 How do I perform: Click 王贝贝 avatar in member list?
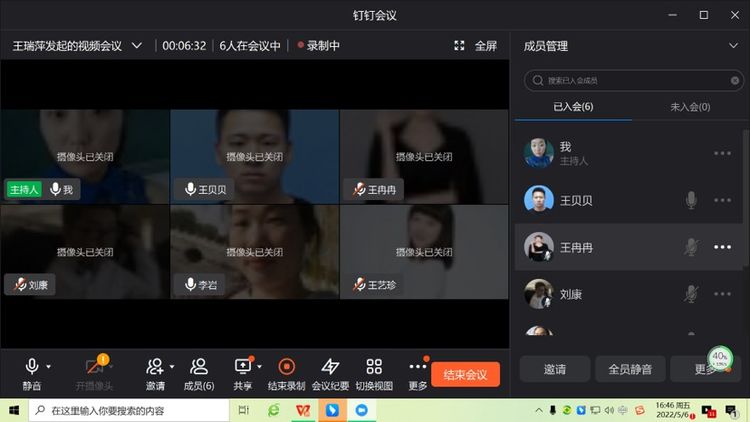click(x=539, y=199)
